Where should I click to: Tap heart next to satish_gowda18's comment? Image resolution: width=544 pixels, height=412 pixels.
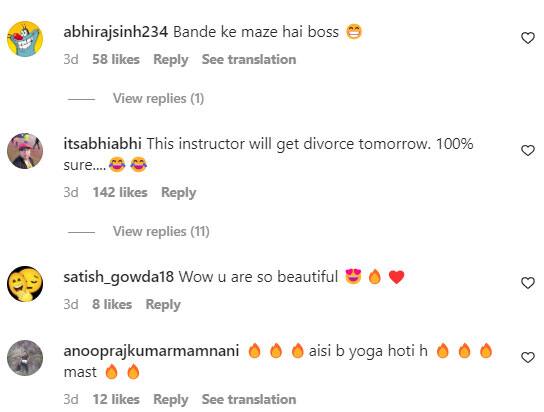coord(528,283)
